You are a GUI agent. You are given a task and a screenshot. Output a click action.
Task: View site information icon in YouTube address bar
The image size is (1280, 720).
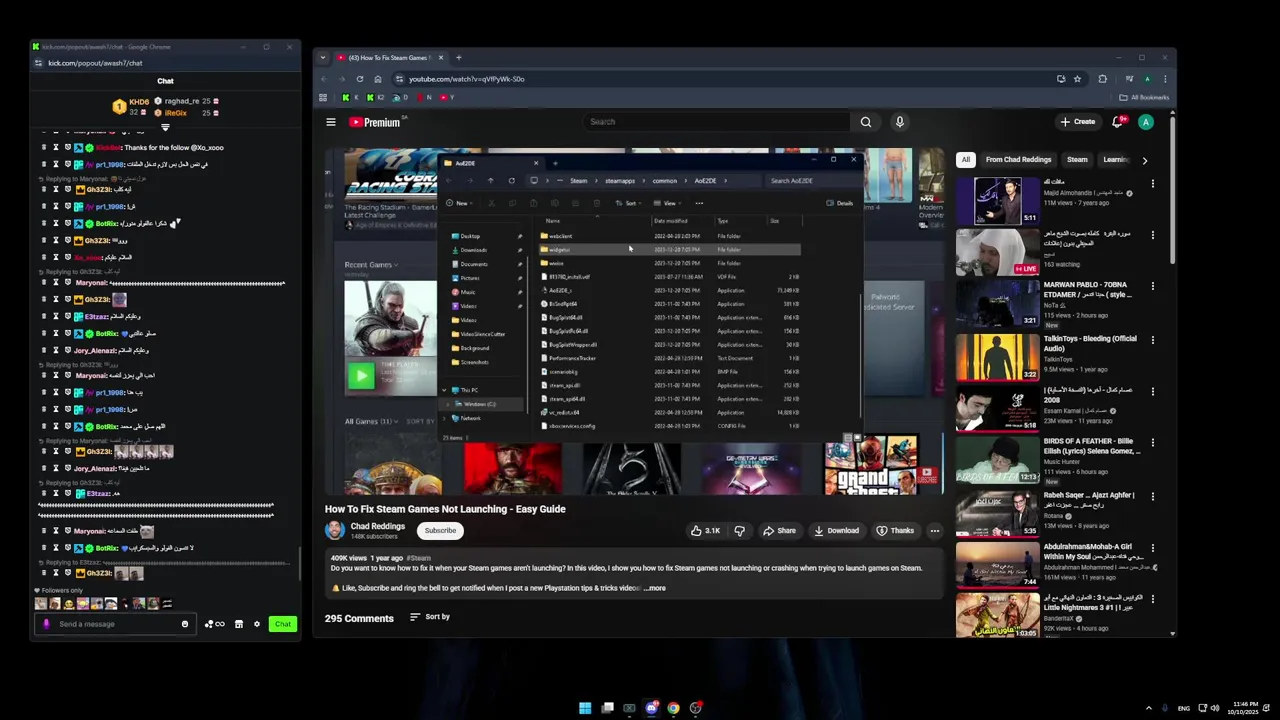coord(399,79)
